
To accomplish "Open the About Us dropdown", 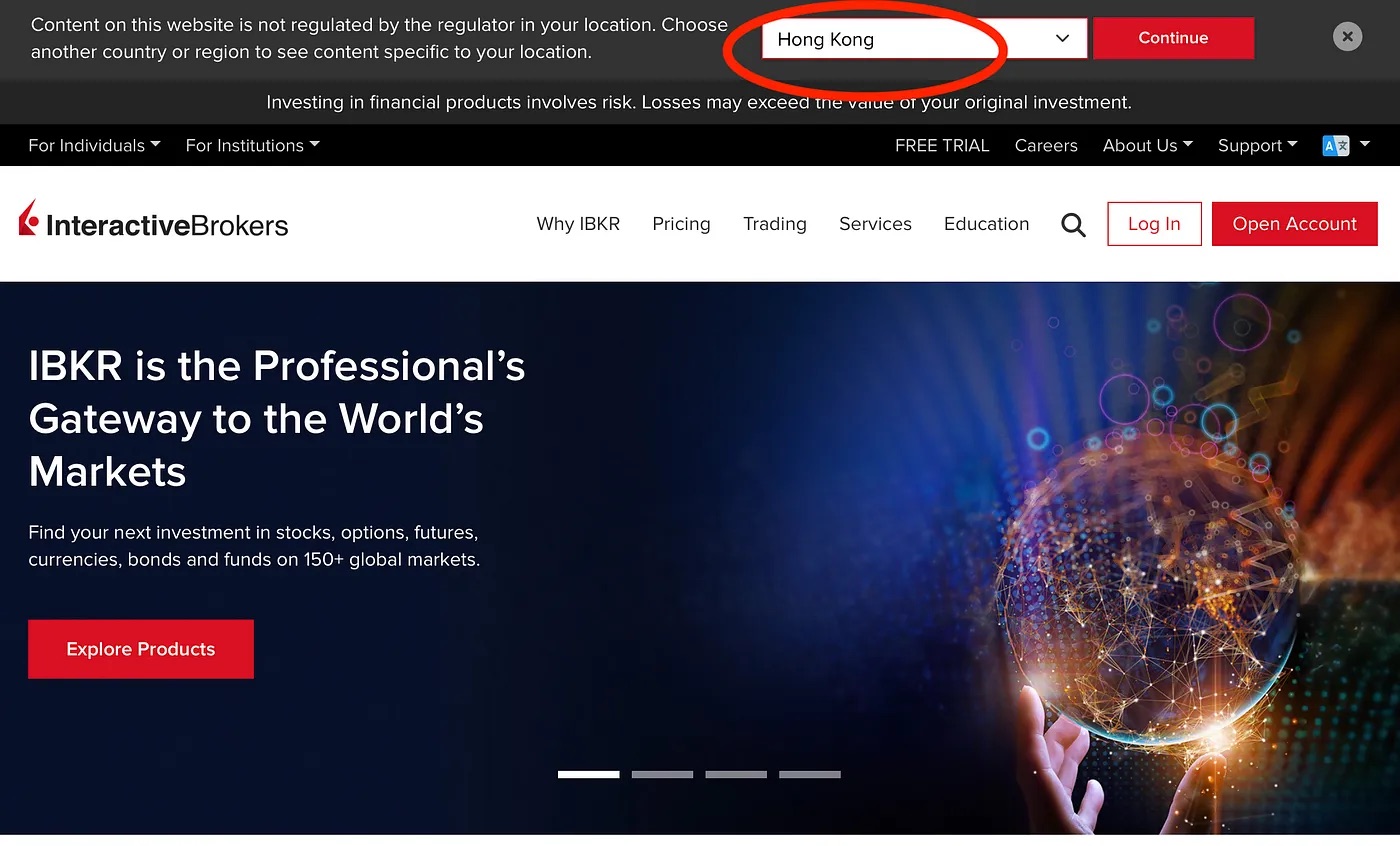I will pos(1147,145).
